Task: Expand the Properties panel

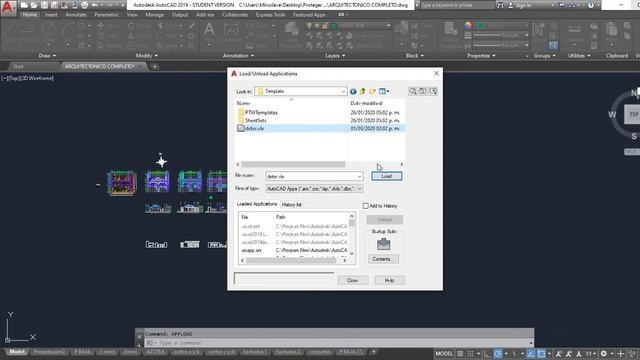Action: (481, 56)
